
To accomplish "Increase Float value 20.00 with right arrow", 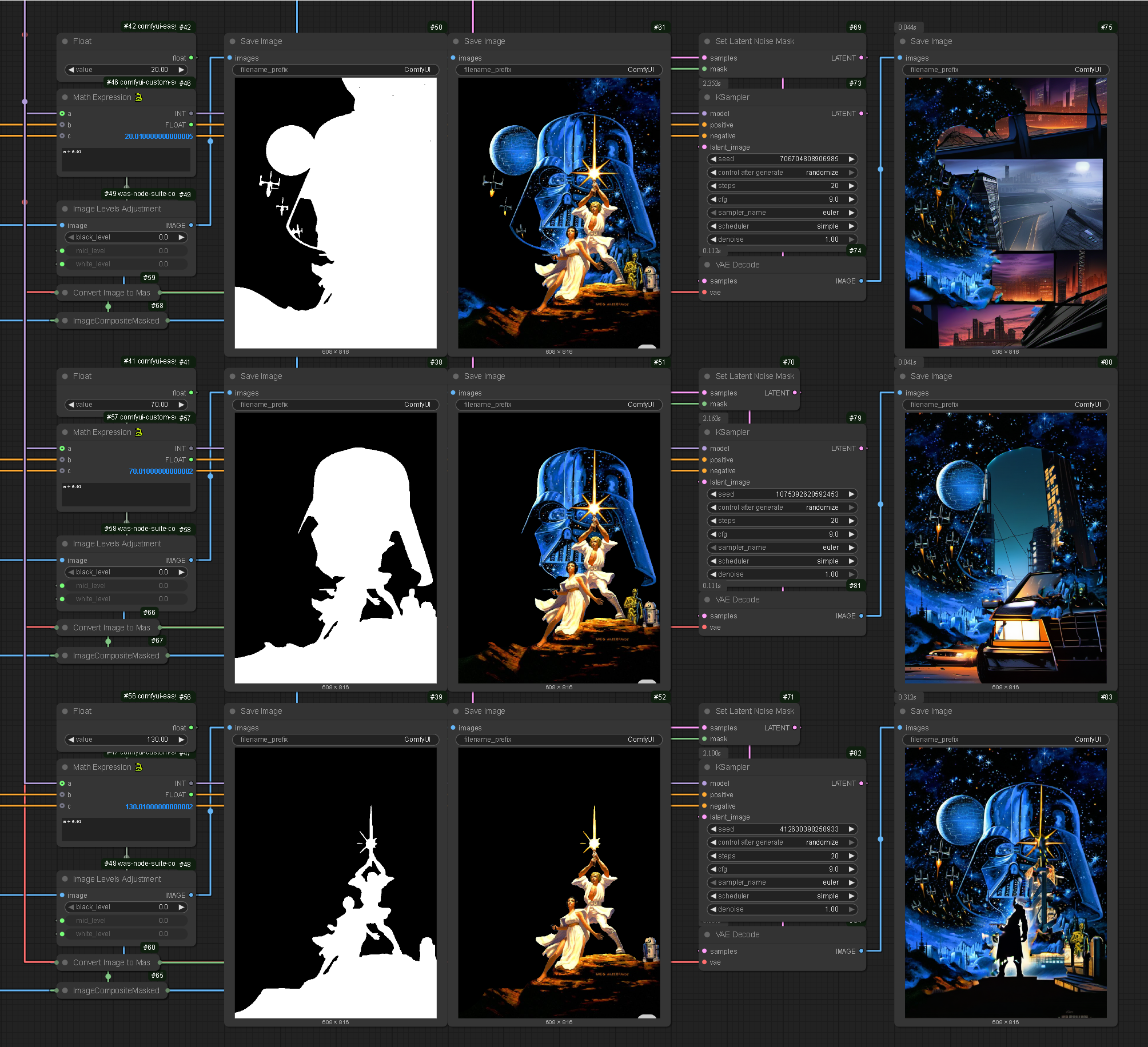I will pos(181,70).
